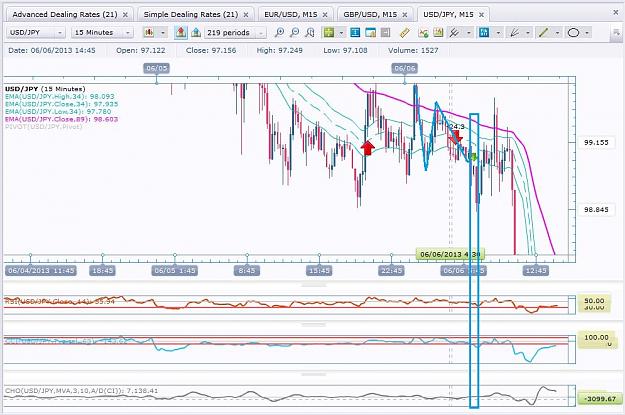The width and height of the screenshot is (625, 415).
Task: Select the ellipse shape tool
Action: click(x=573, y=33)
